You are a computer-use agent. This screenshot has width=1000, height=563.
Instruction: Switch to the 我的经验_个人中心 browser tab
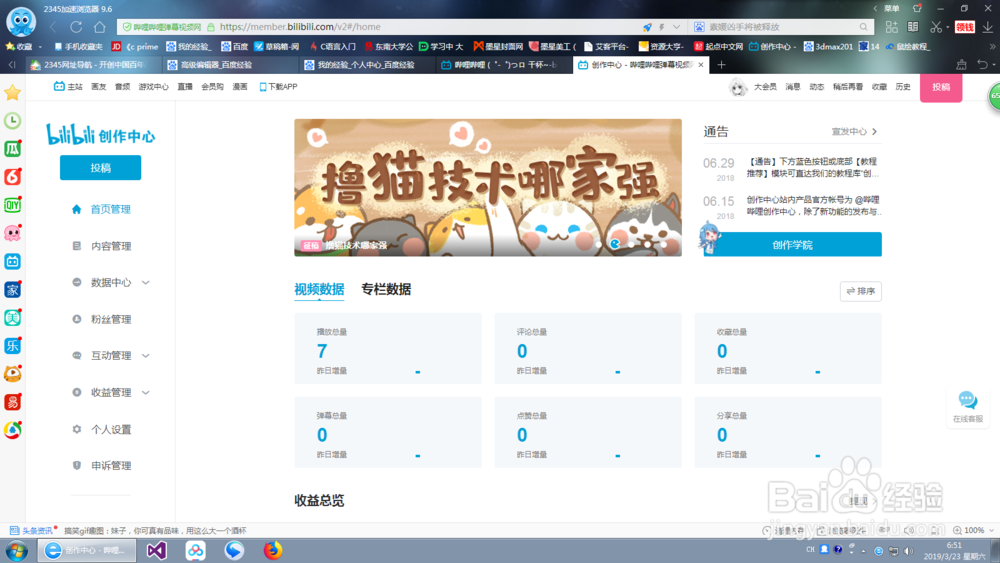click(365, 64)
